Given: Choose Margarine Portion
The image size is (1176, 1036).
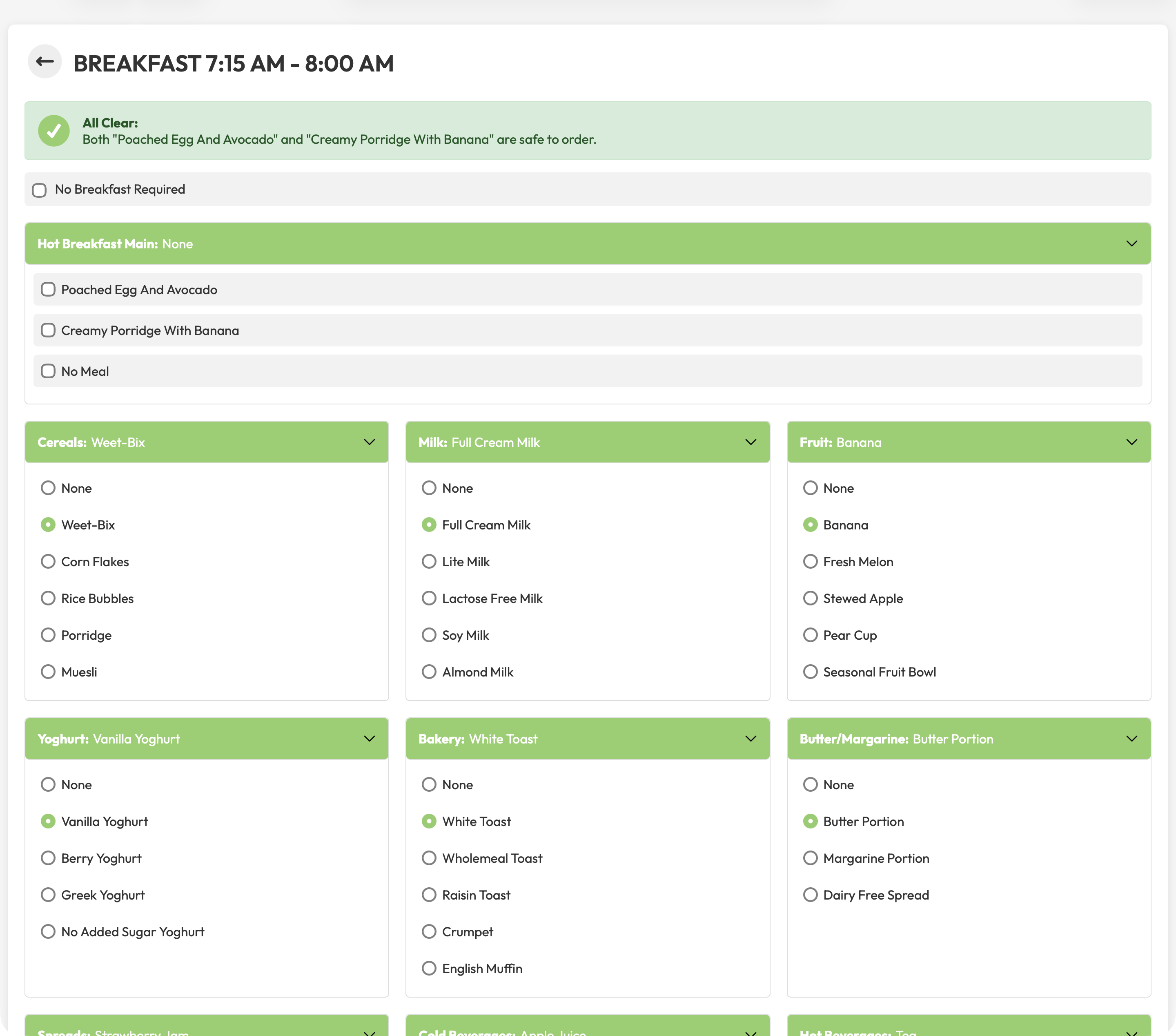Looking at the screenshot, I should tap(810, 858).
